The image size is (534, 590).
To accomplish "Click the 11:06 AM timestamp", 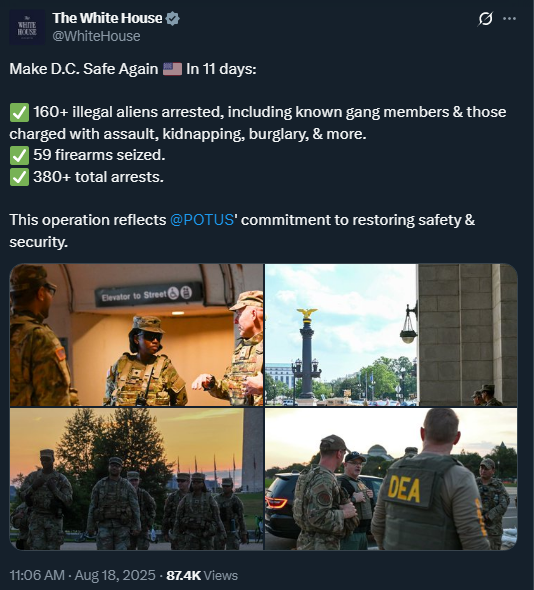I will coord(37,575).
